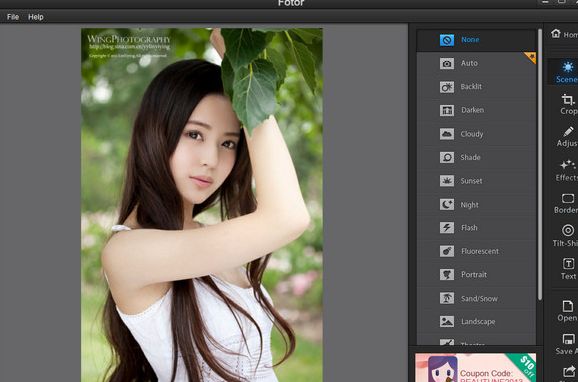Viewport: 578px width, 382px height.
Task: Click the Sand/Snow label text
Action: [x=479, y=299]
